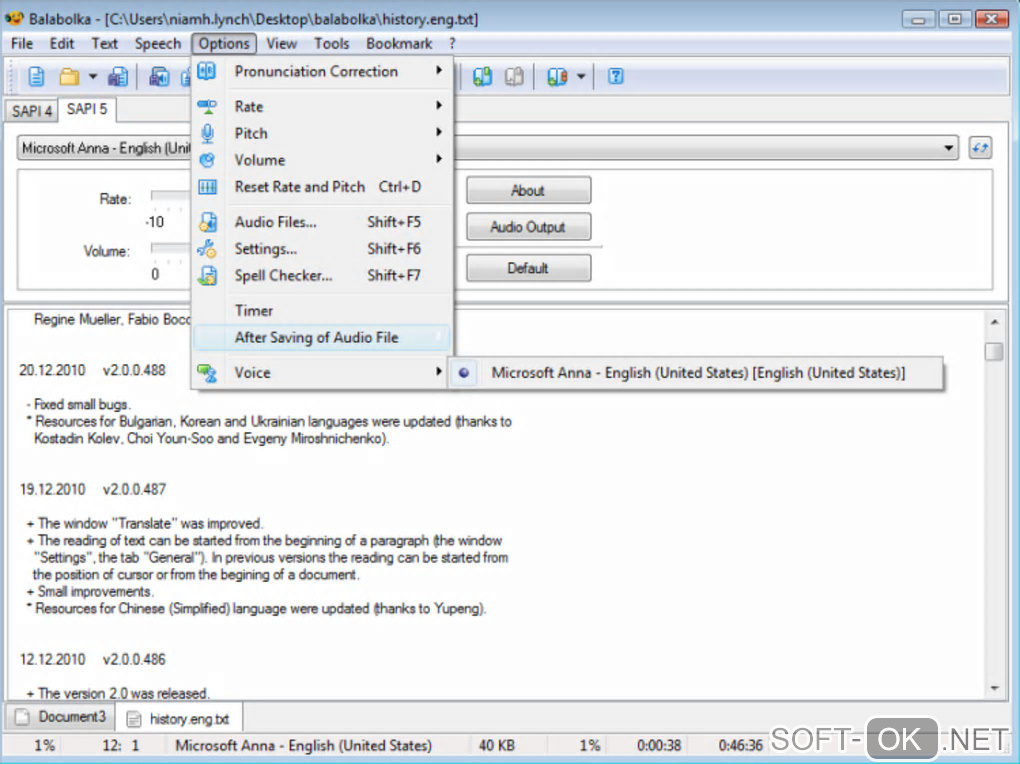Click the Volume slider track

point(170,247)
